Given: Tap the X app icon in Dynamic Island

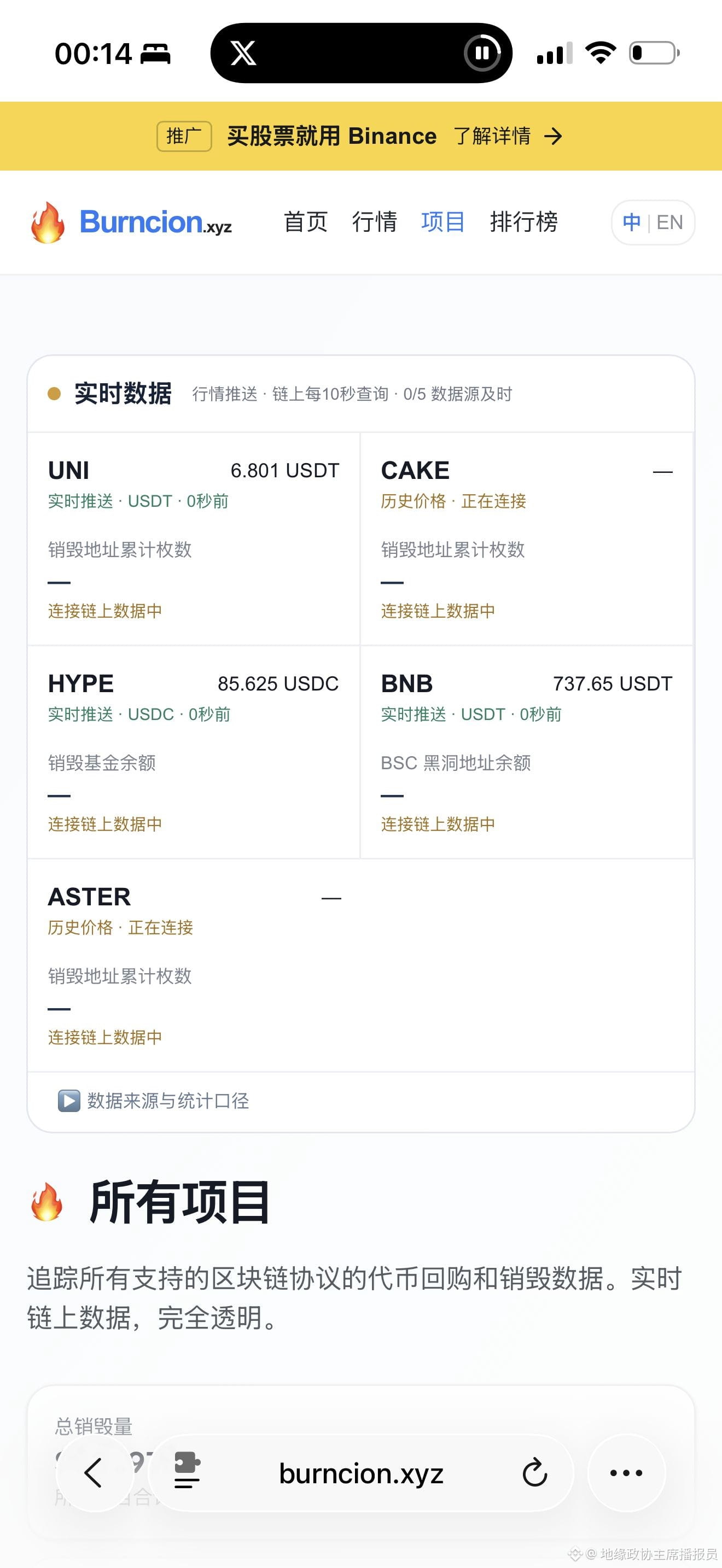Looking at the screenshot, I should coord(243,54).
